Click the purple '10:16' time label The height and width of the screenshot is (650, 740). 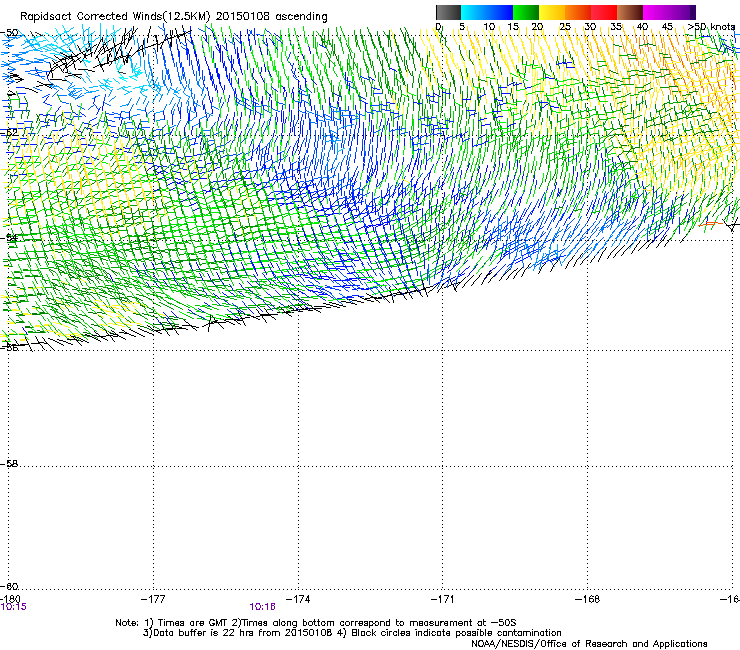(262, 607)
